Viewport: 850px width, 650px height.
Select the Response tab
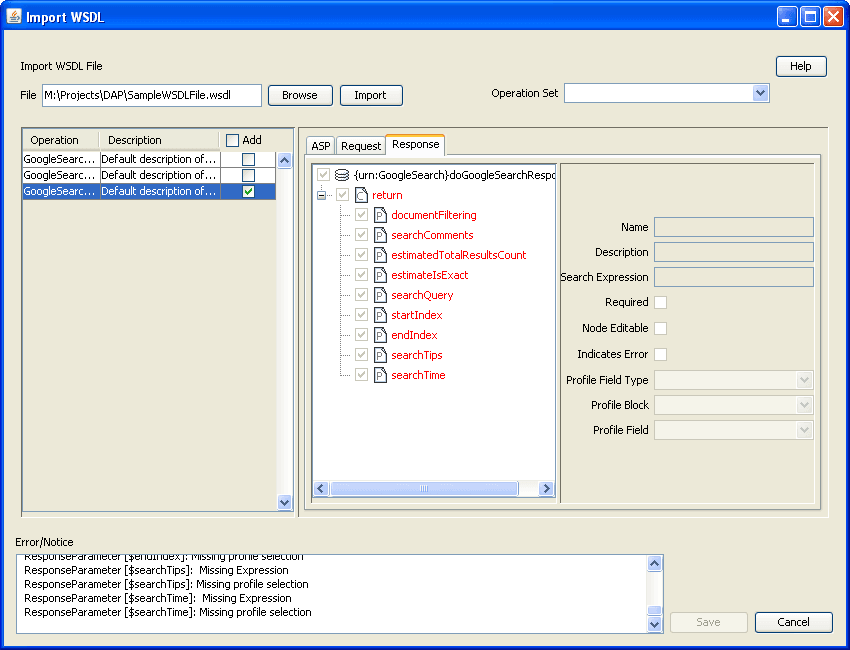tap(415, 145)
